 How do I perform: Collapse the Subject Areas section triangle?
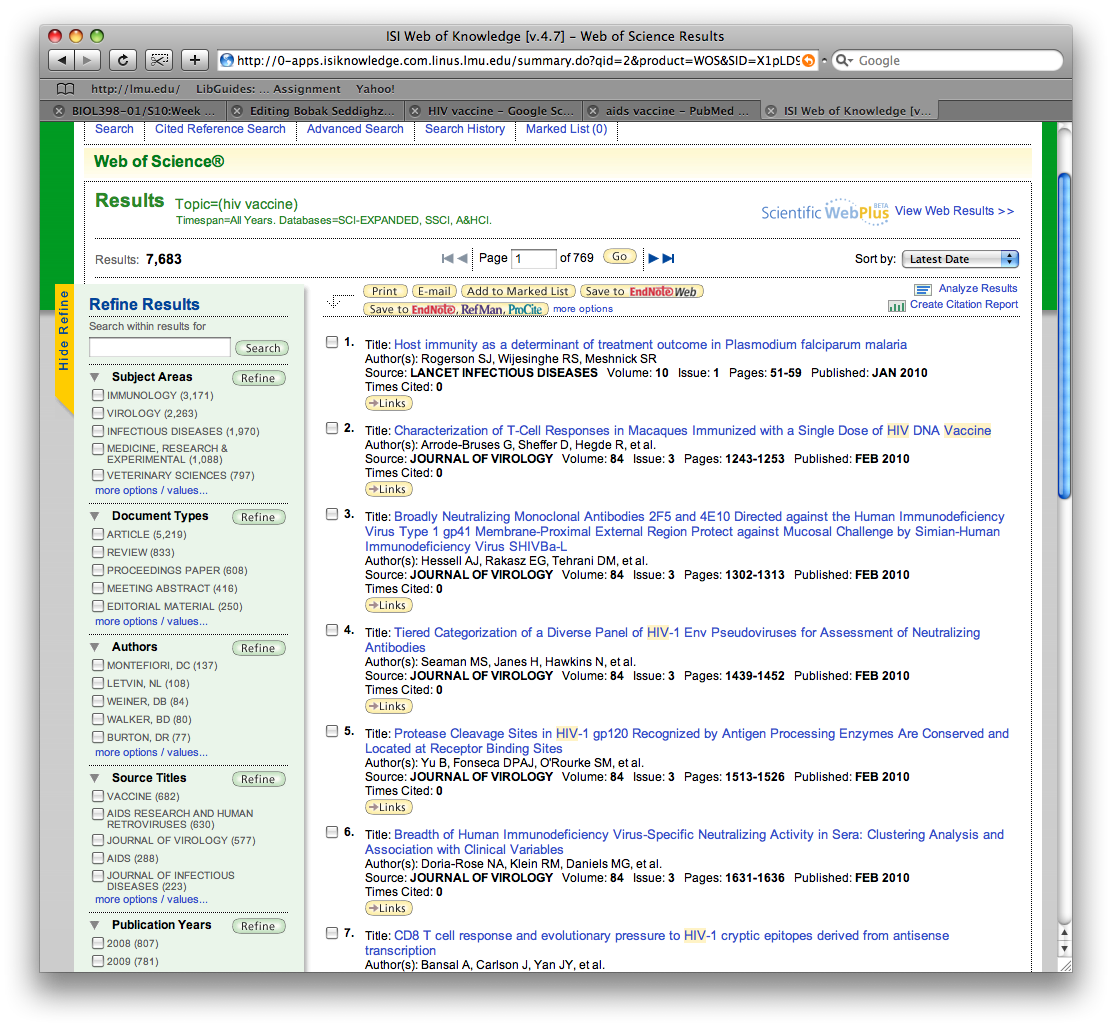[x=95, y=377]
